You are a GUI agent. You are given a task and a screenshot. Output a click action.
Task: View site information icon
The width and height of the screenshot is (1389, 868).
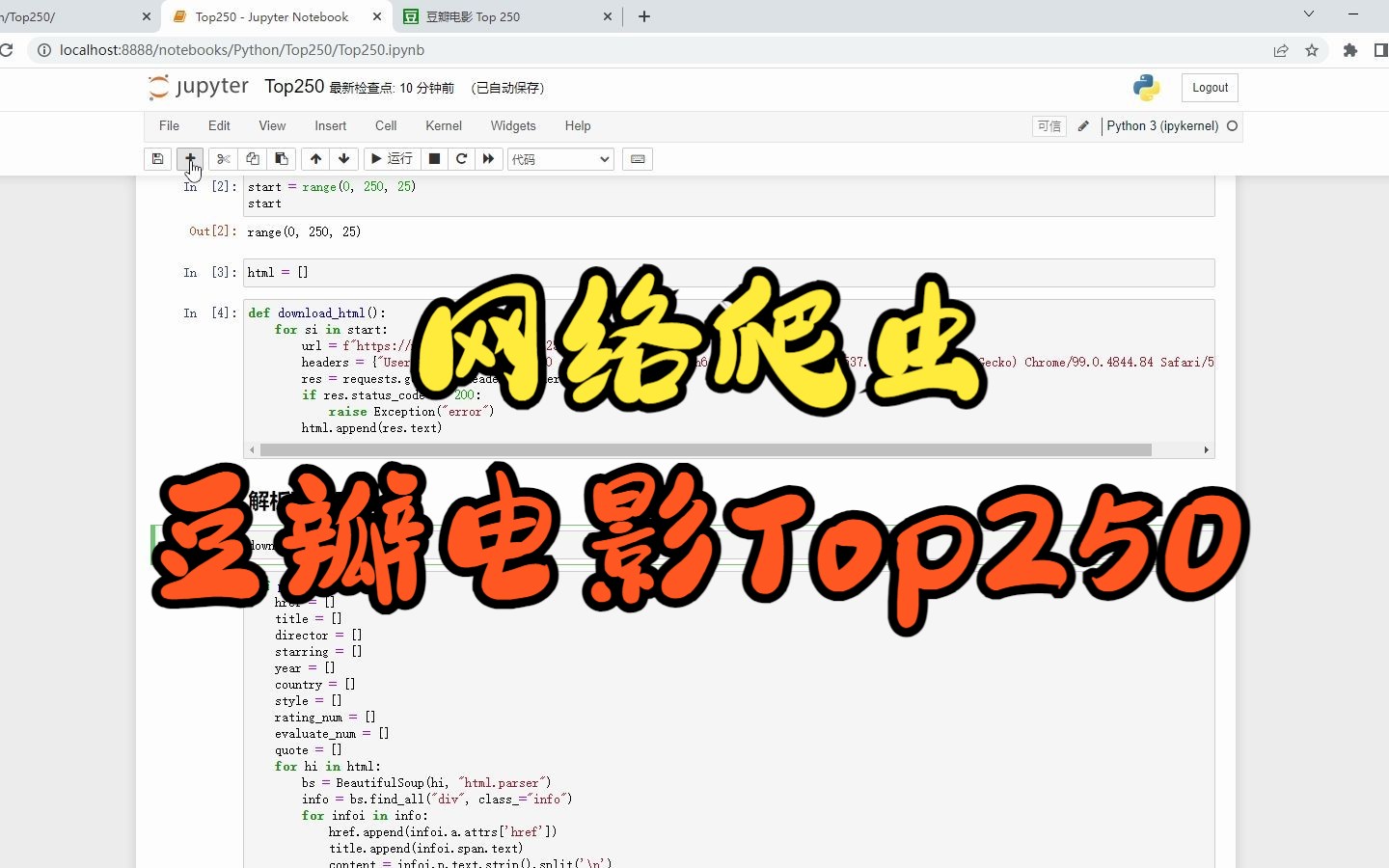(43, 50)
